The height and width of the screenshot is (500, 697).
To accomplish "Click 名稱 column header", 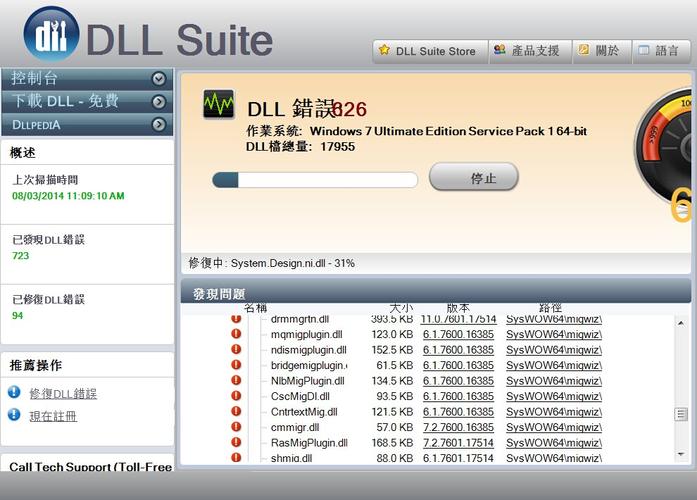I will [x=255, y=308].
